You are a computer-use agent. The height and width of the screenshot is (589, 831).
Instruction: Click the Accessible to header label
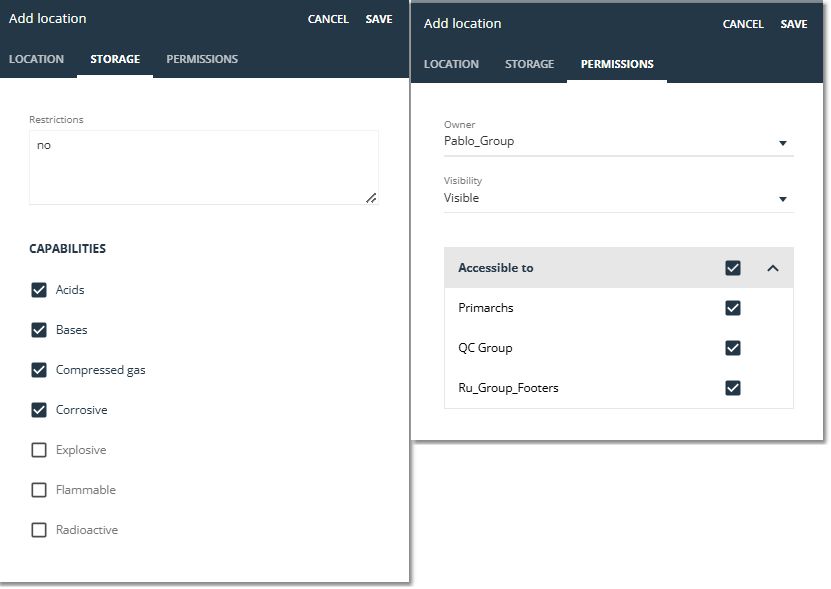coord(496,268)
